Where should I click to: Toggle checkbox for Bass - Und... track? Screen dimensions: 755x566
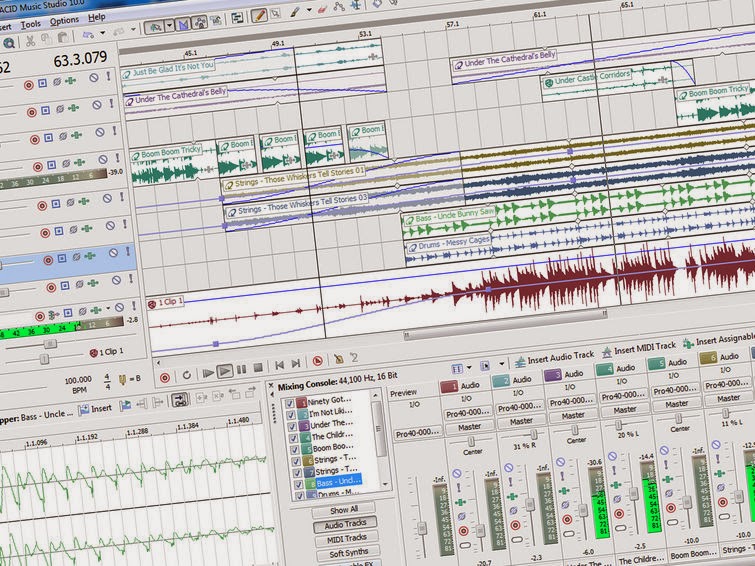point(298,484)
